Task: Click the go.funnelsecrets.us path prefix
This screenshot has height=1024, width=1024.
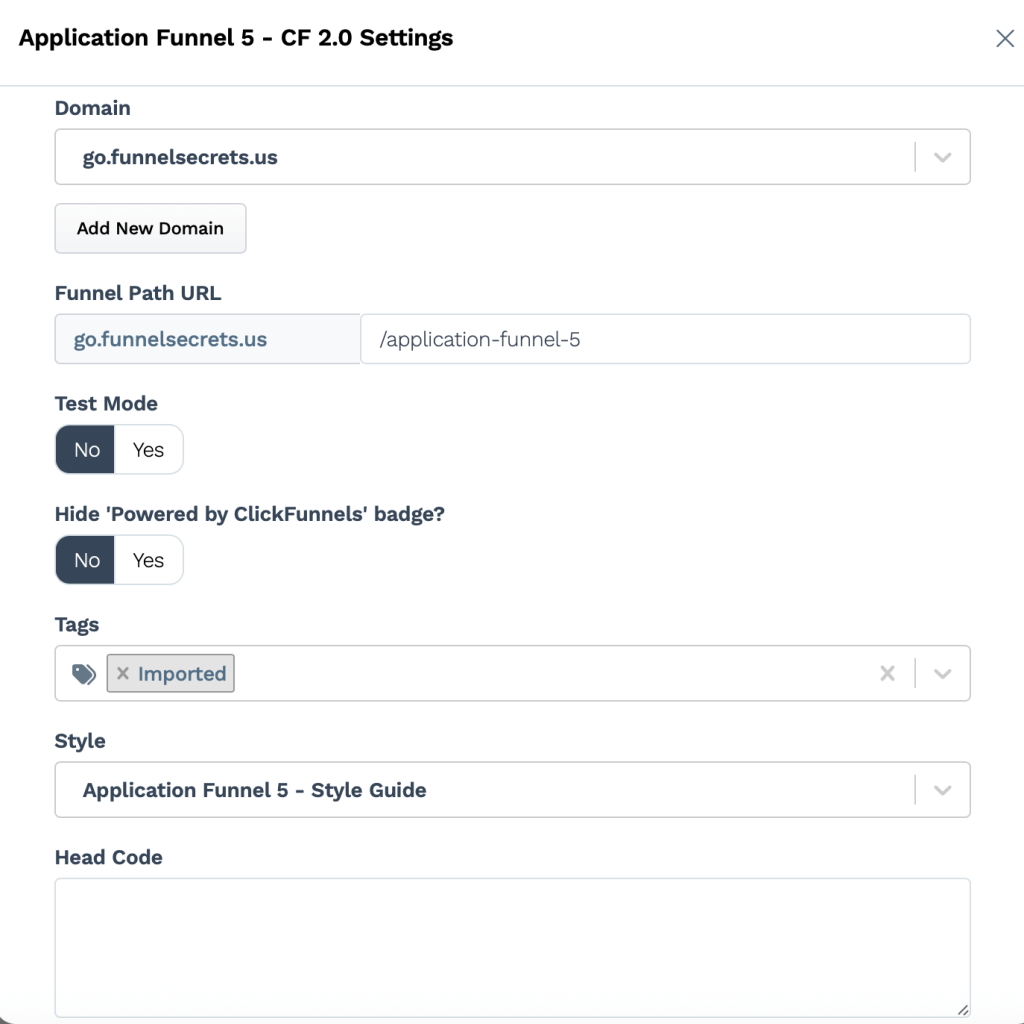Action: pos(208,339)
